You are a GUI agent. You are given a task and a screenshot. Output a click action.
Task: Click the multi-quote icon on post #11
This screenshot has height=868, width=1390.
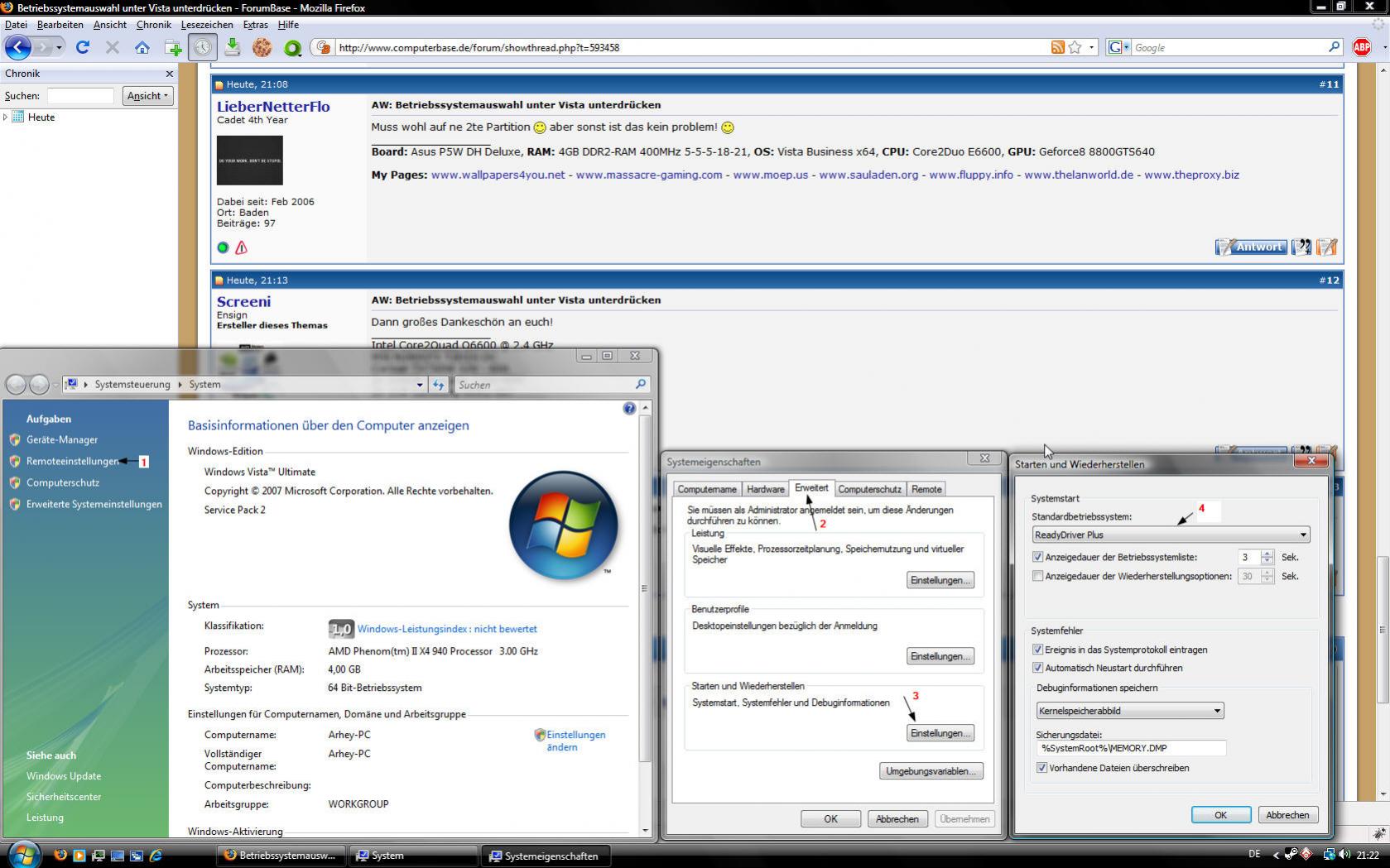point(1301,247)
